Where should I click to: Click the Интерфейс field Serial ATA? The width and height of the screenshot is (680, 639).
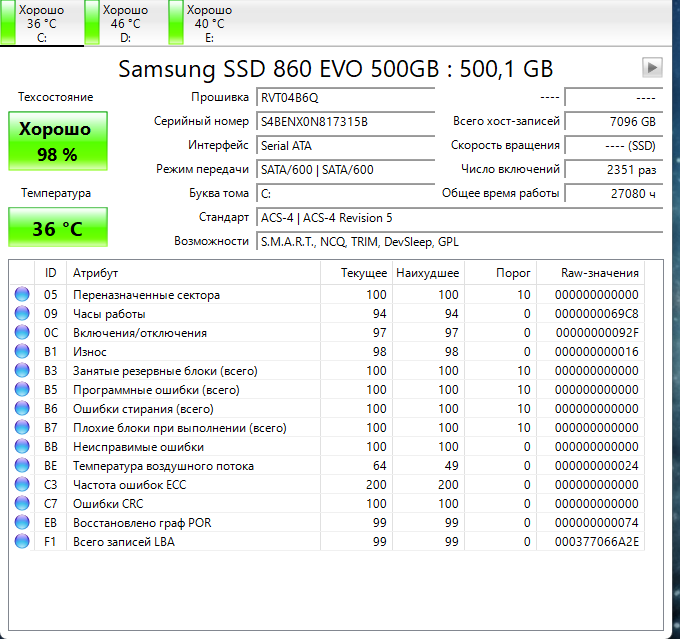click(346, 146)
